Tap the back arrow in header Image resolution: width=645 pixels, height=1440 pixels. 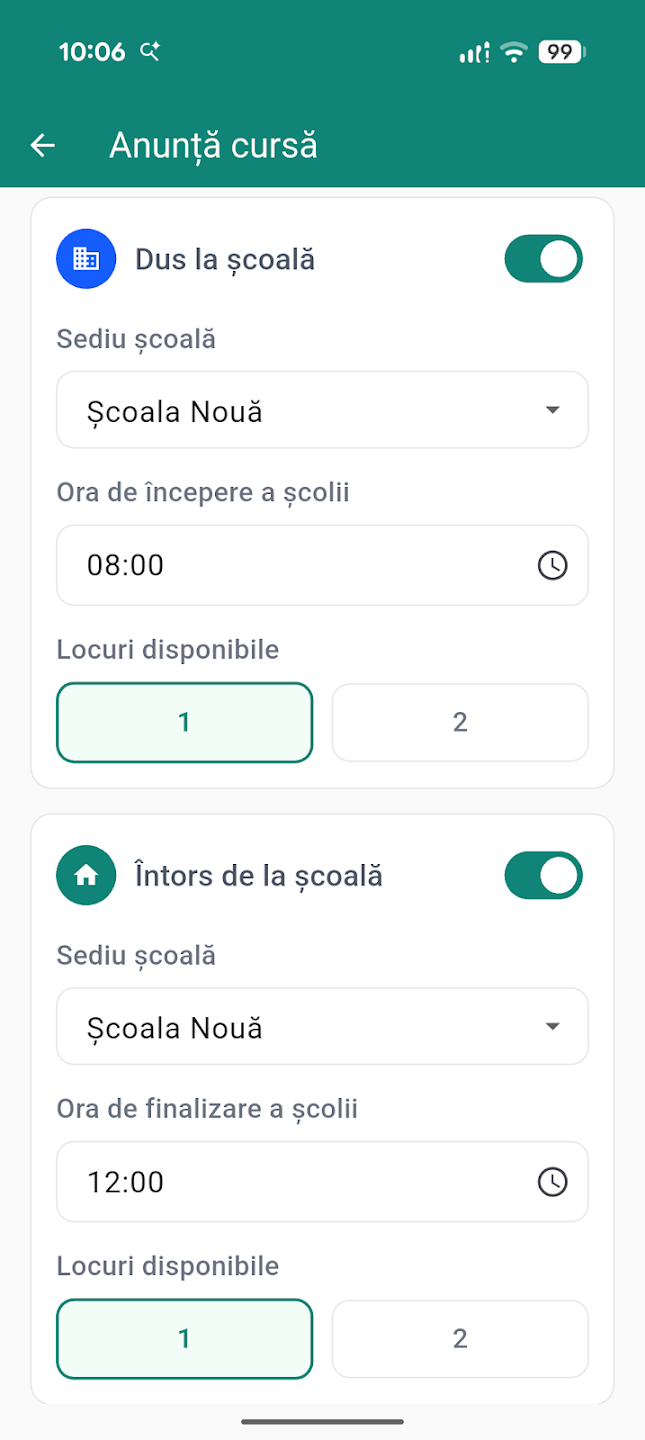42,146
